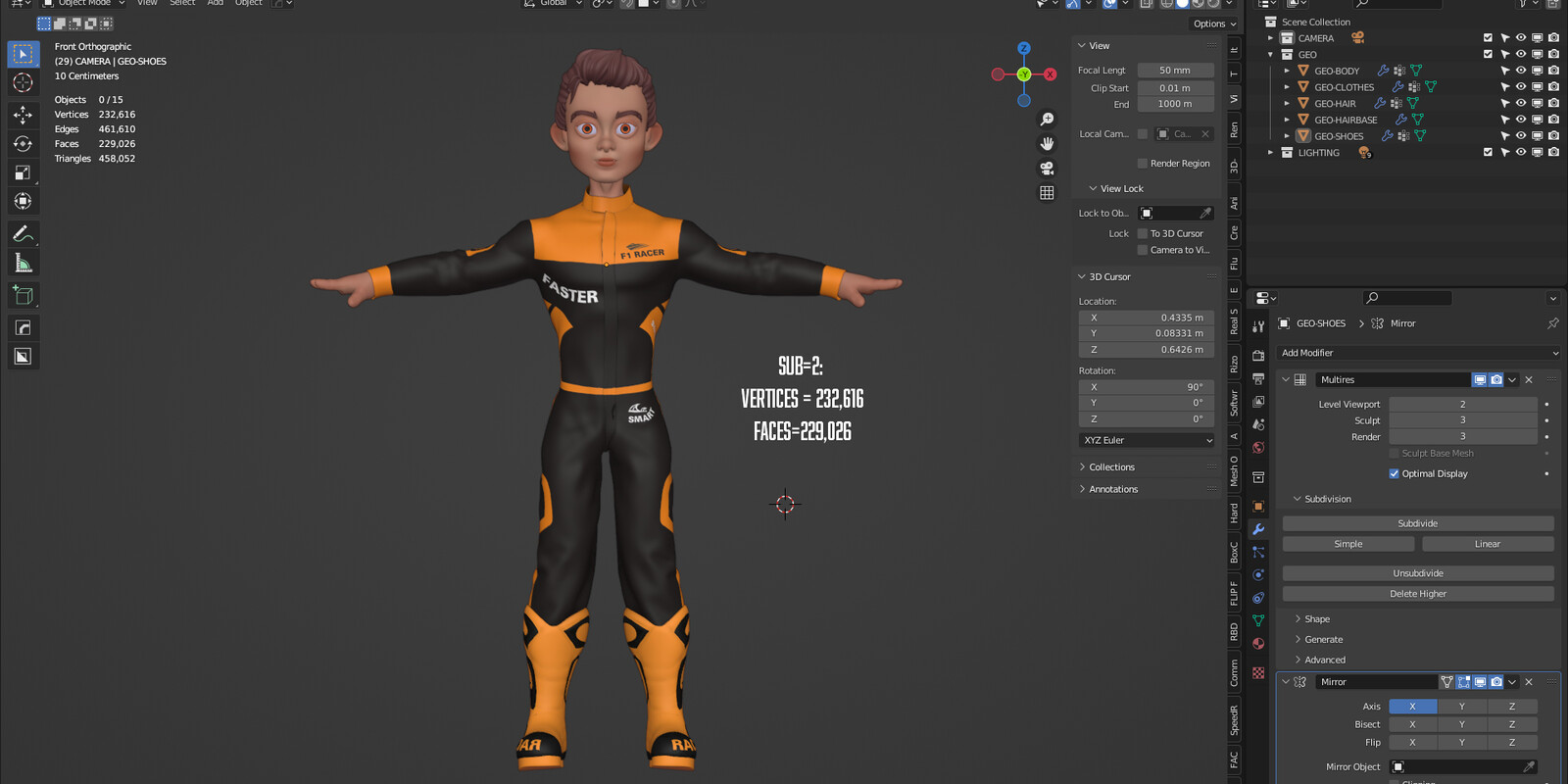Disable Optimal Display checkbox

pos(1394,473)
